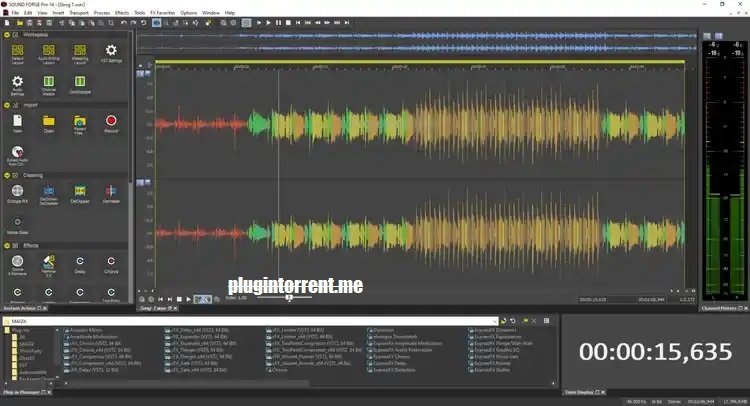Open the File menu
The width and height of the screenshot is (750, 406).
click(15, 13)
